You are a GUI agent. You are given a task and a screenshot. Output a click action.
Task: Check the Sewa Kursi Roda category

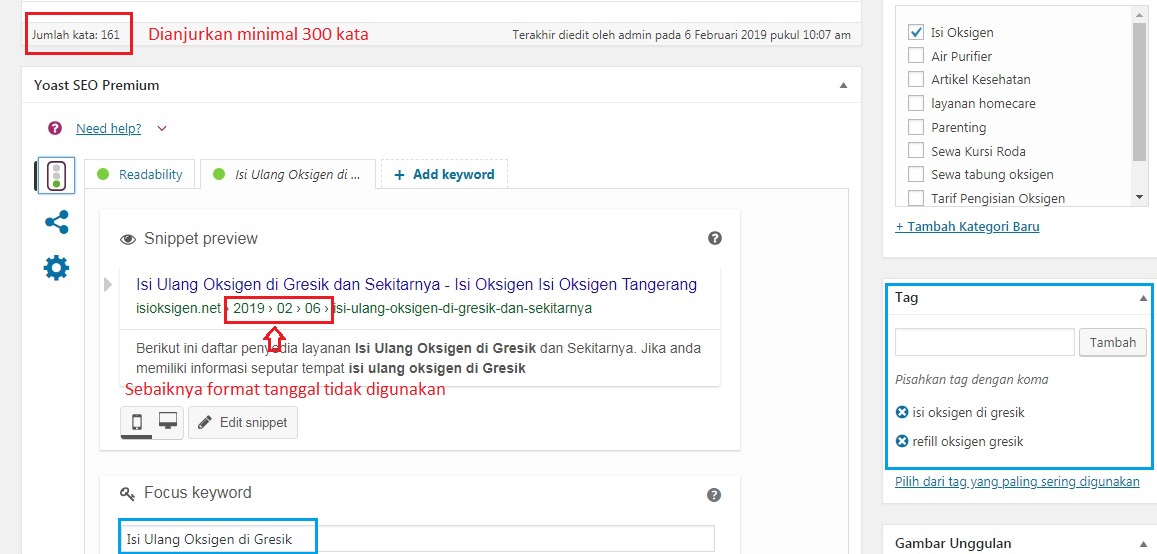tap(916, 150)
